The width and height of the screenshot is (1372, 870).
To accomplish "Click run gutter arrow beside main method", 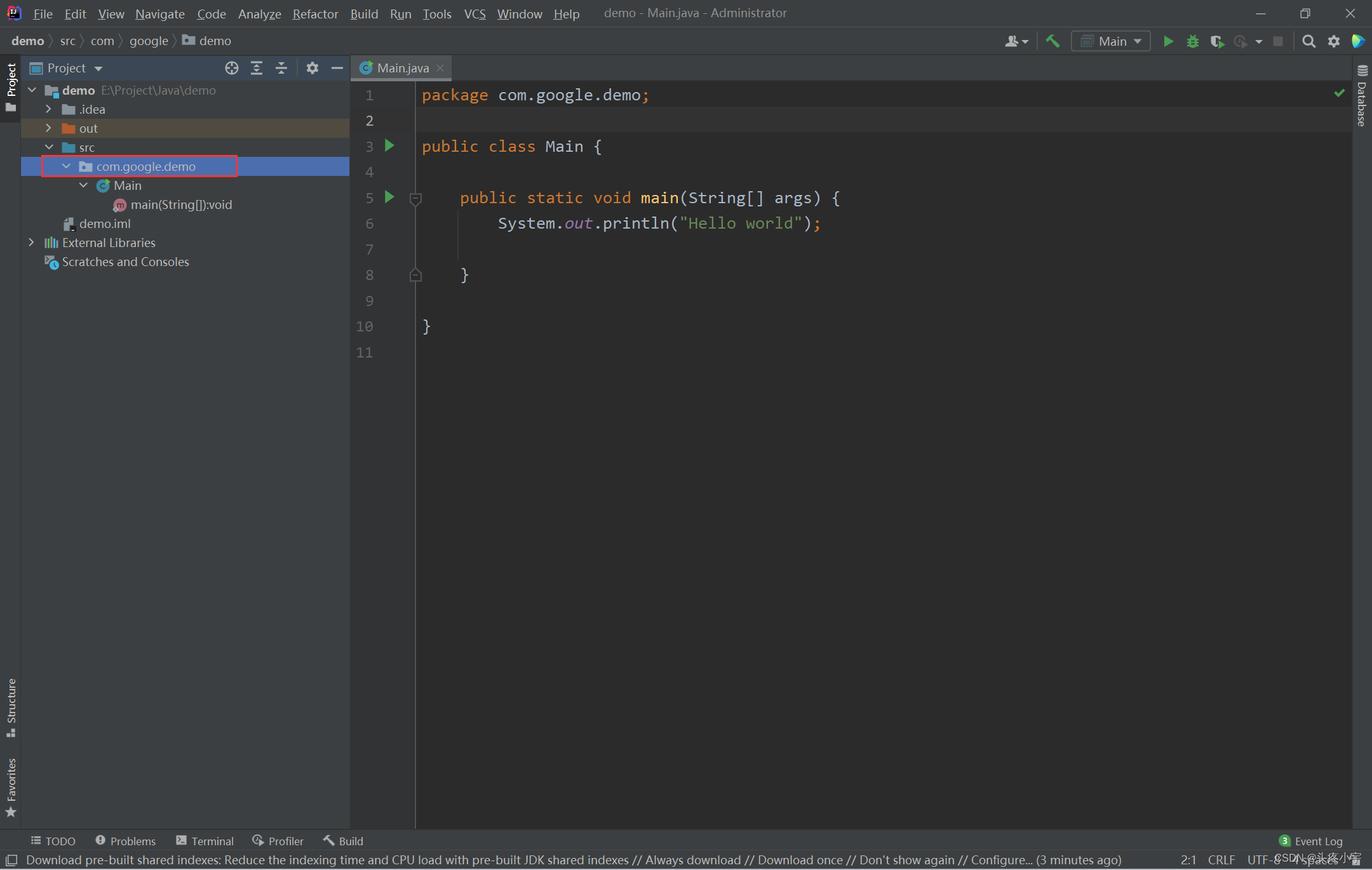I will point(390,197).
